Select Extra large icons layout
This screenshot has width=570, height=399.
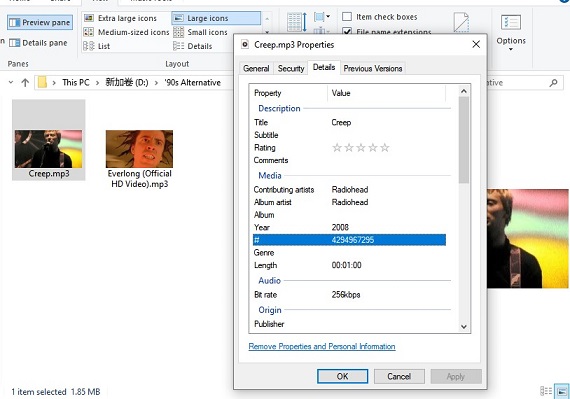[121, 18]
